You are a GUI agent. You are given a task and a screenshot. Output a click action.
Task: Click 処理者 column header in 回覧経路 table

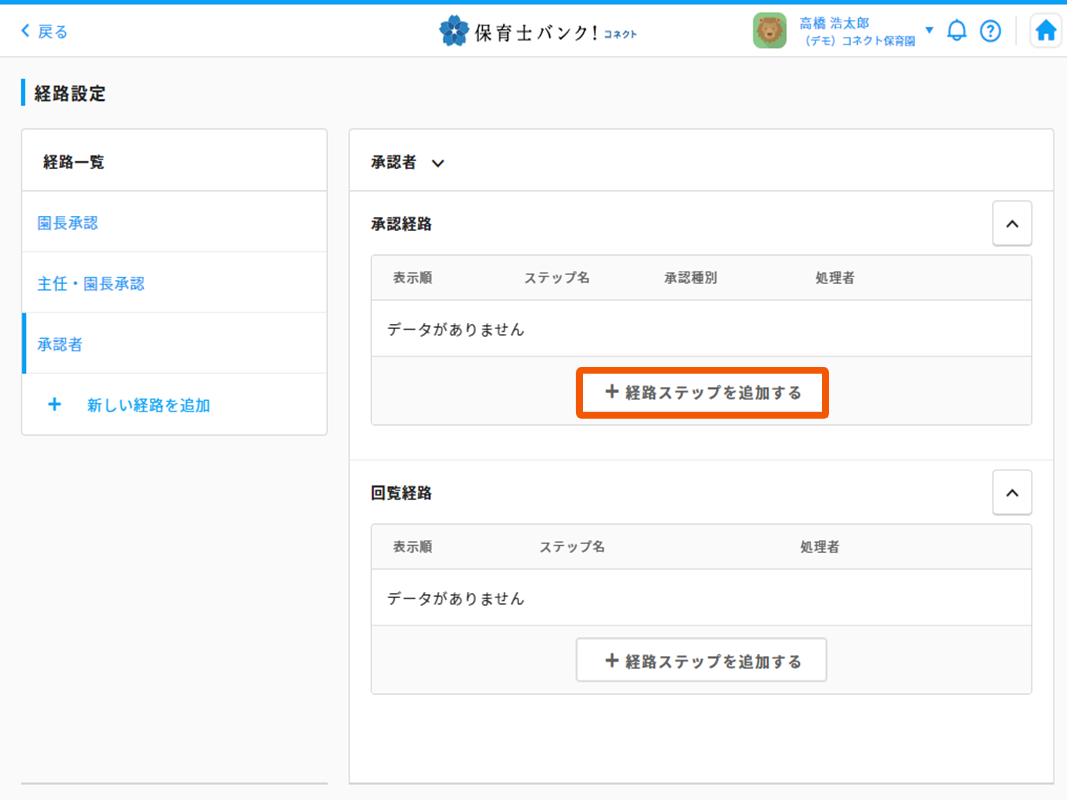click(x=819, y=547)
